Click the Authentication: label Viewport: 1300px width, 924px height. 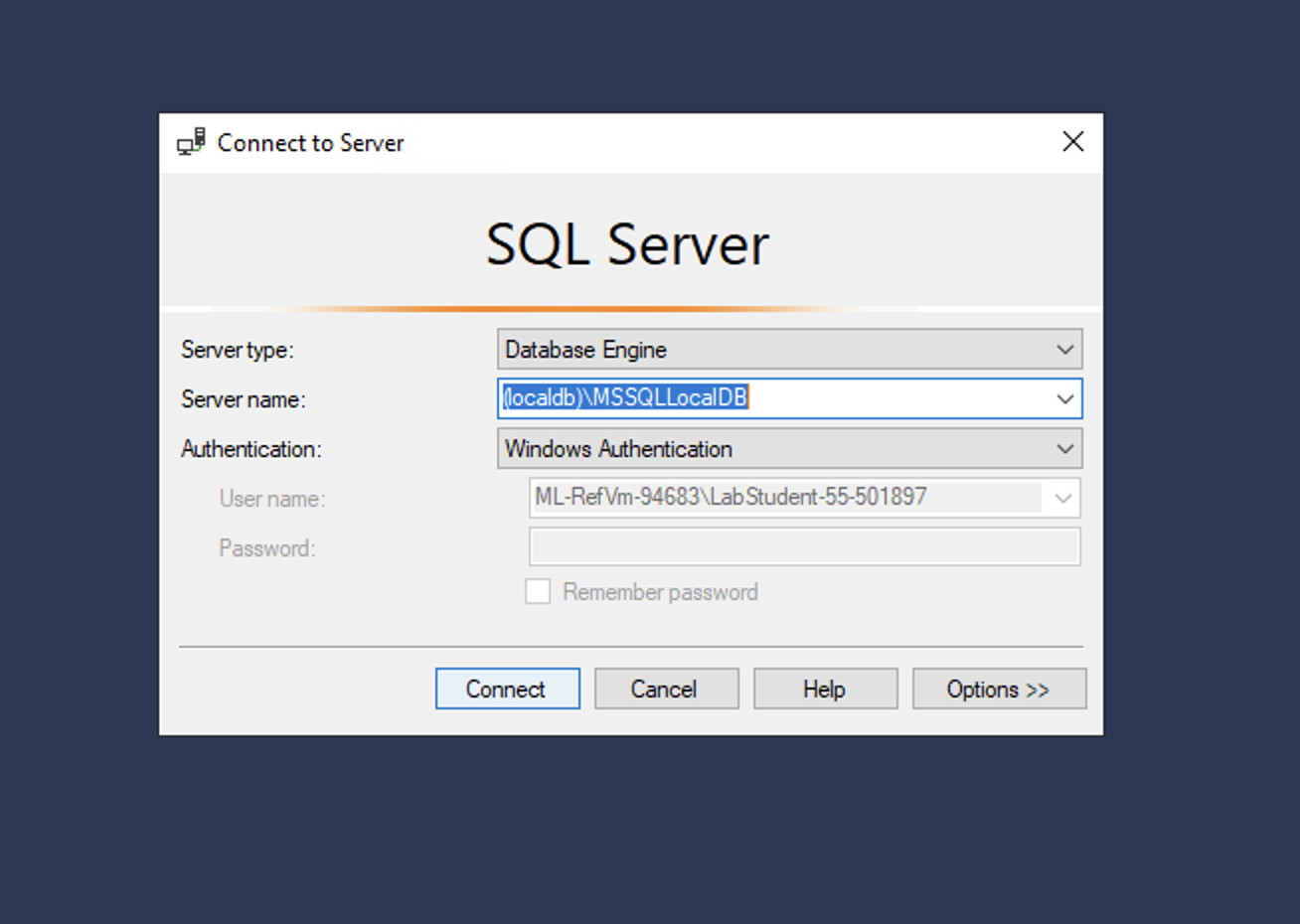[249, 449]
